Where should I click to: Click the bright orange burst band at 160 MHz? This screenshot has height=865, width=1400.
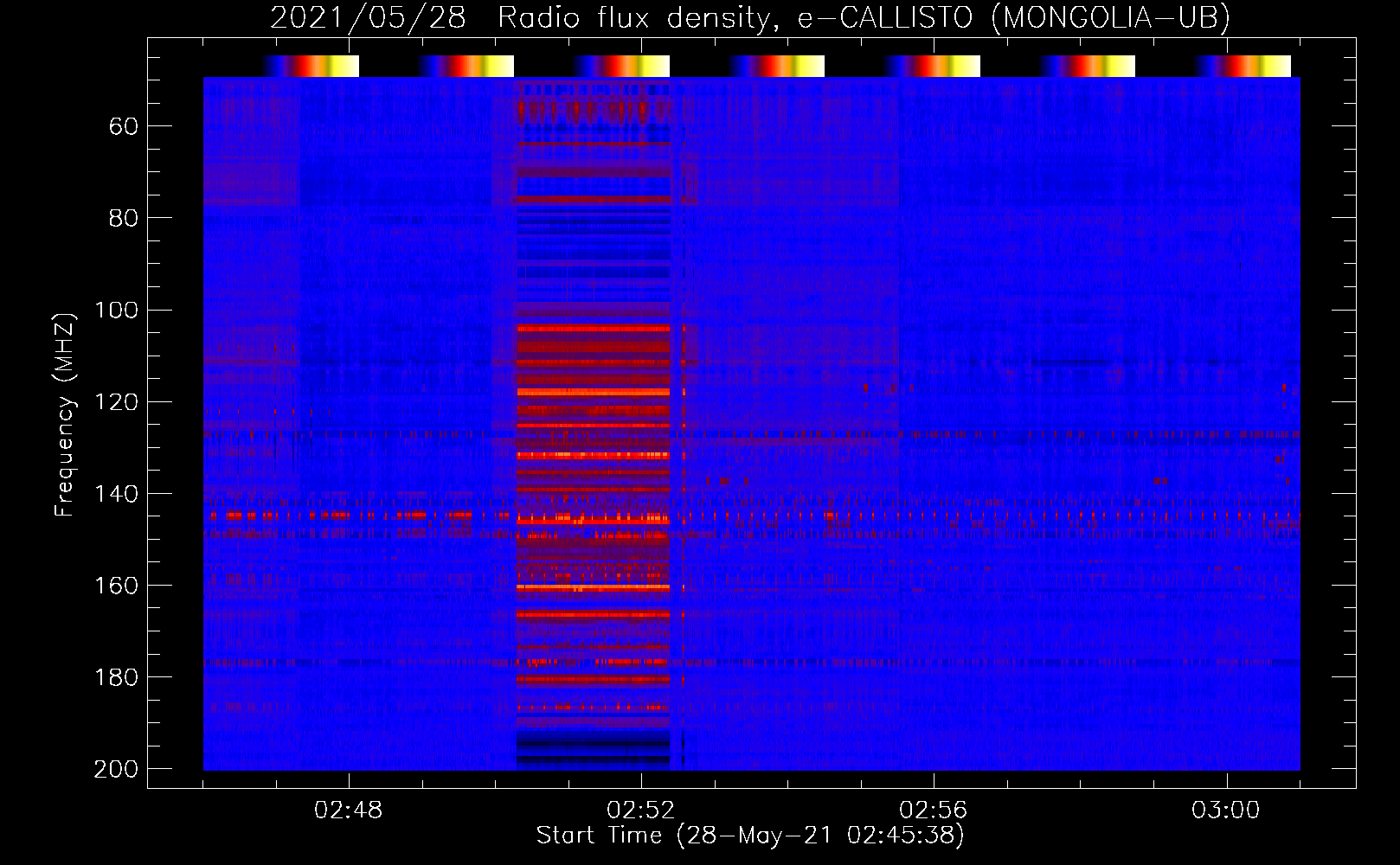594,586
